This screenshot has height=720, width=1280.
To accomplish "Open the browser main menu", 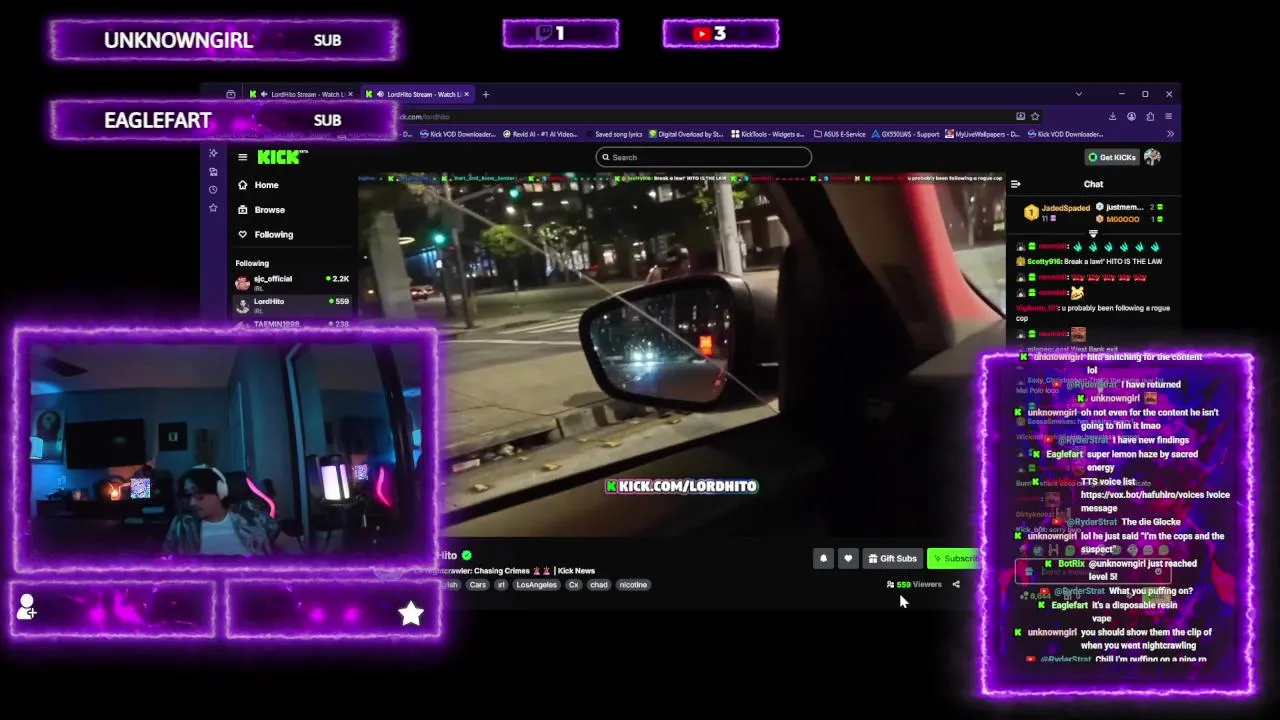I will point(1169,116).
